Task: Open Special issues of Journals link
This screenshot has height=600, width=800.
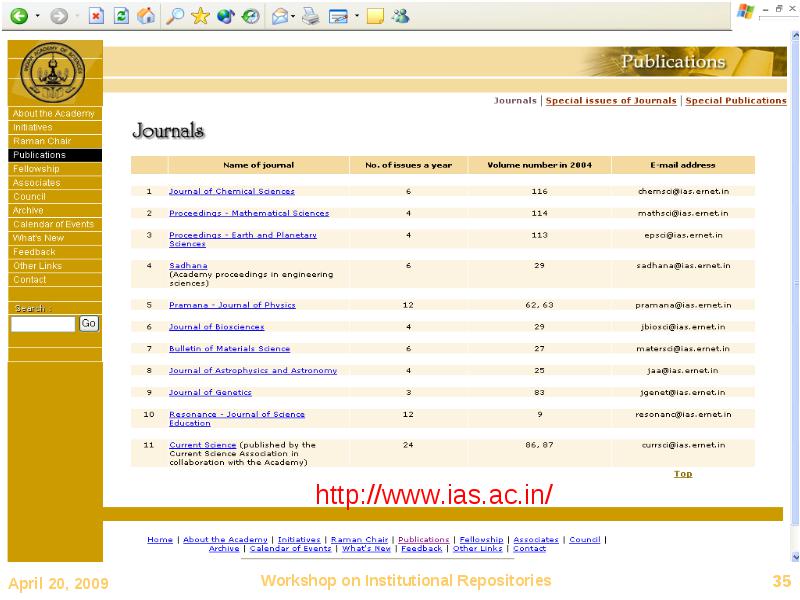Action: coord(611,101)
